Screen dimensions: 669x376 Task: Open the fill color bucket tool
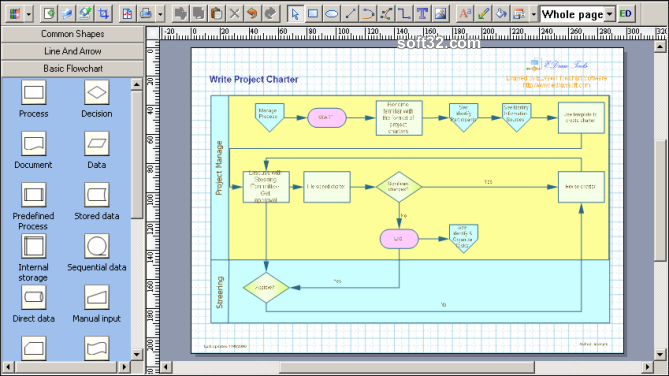[x=501, y=14]
